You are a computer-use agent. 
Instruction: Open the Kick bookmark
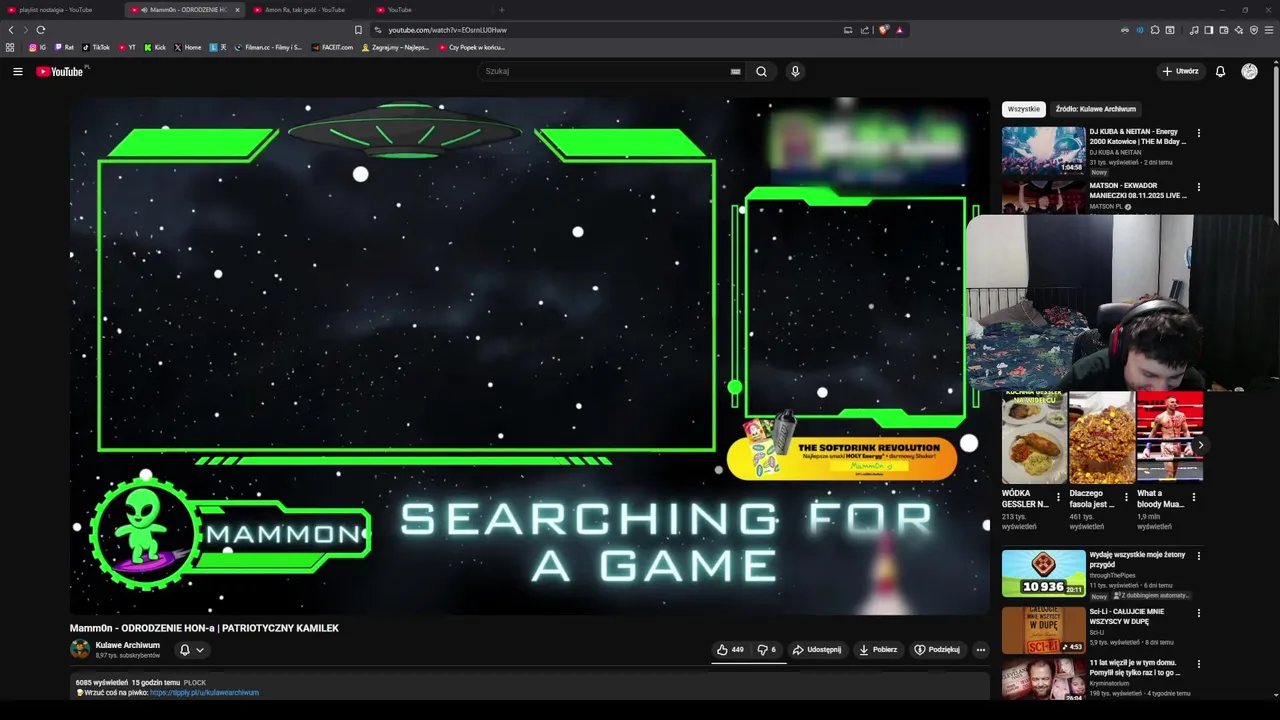(x=155, y=47)
